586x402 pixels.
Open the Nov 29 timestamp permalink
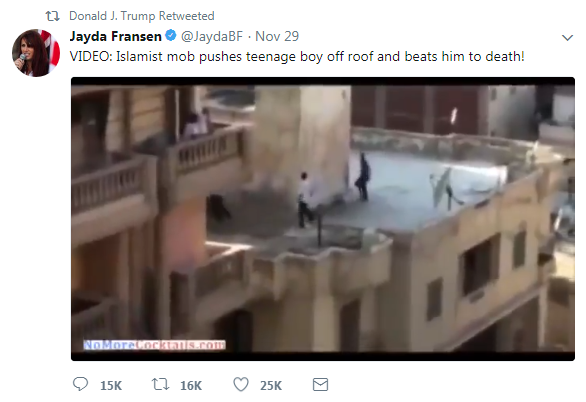[277, 36]
